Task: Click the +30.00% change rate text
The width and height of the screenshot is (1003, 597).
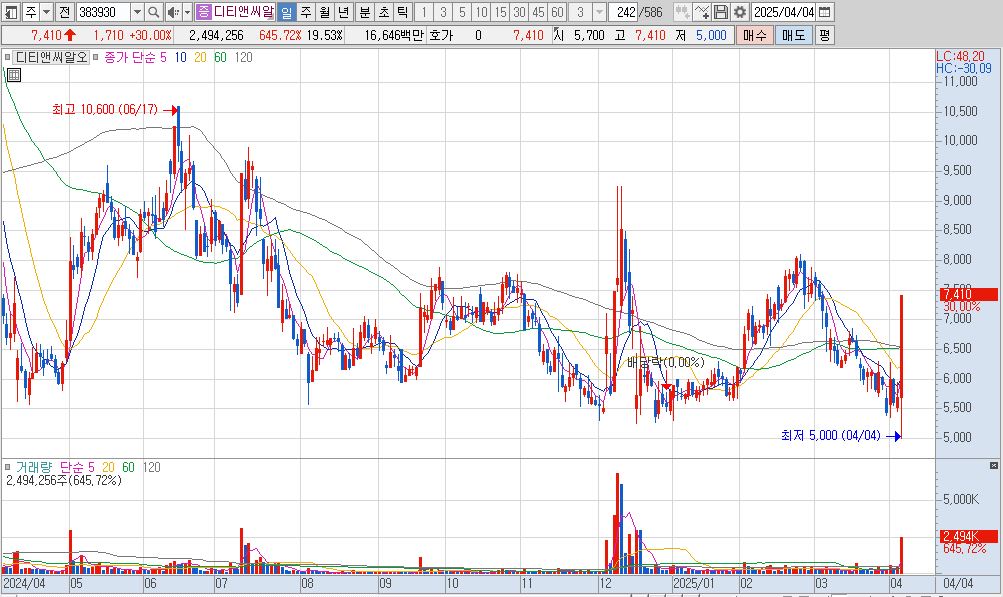Action: pos(150,35)
